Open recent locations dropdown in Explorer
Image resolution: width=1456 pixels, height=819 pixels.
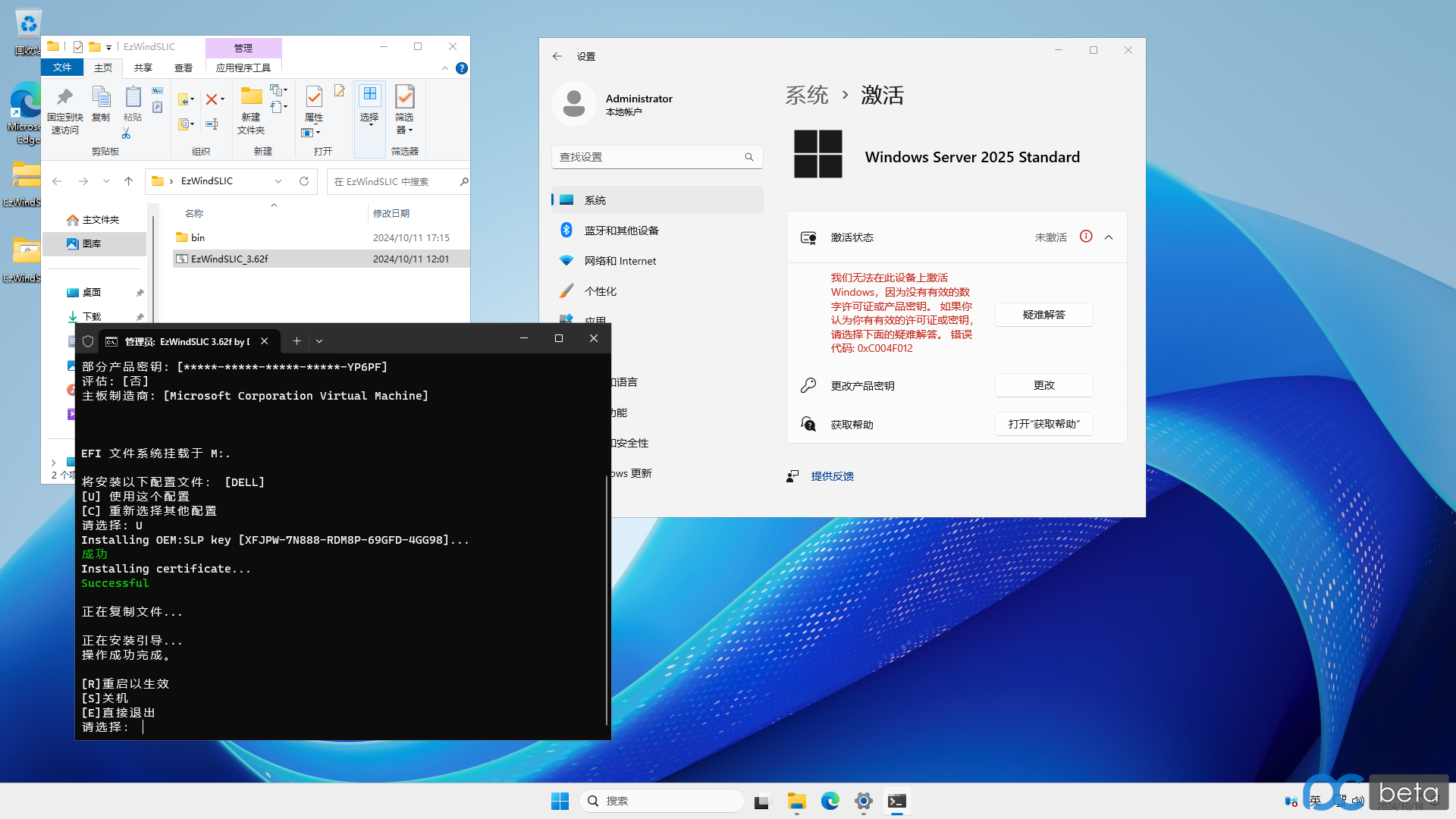coord(106,181)
